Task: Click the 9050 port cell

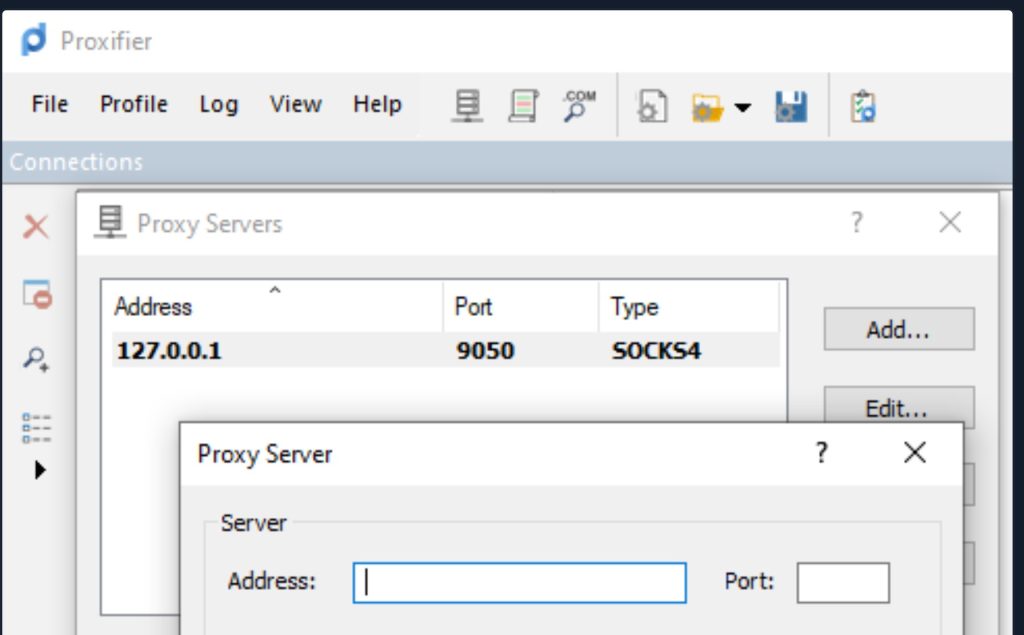Action: (485, 351)
